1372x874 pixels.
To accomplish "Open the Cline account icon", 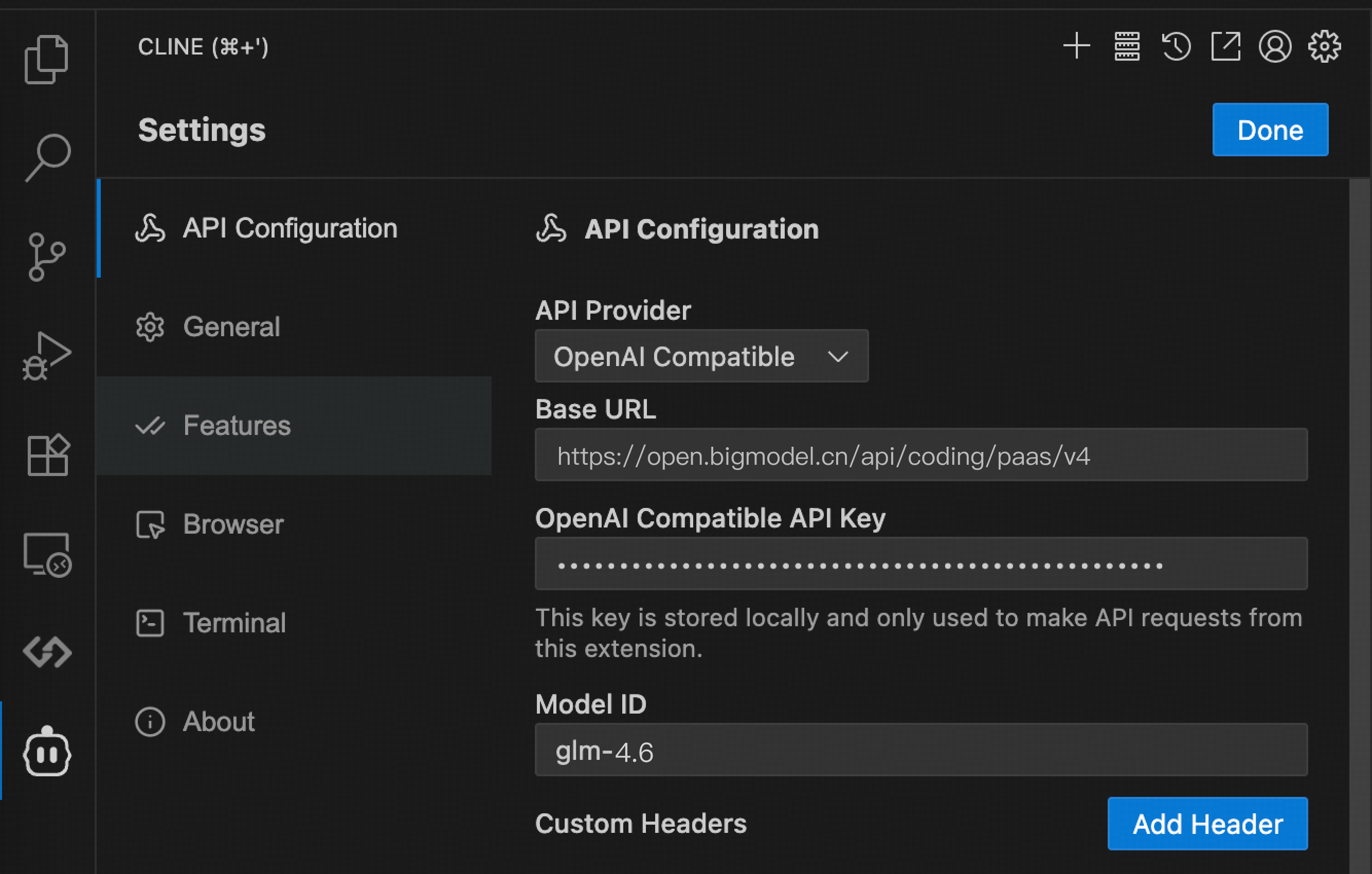I will [x=1275, y=46].
